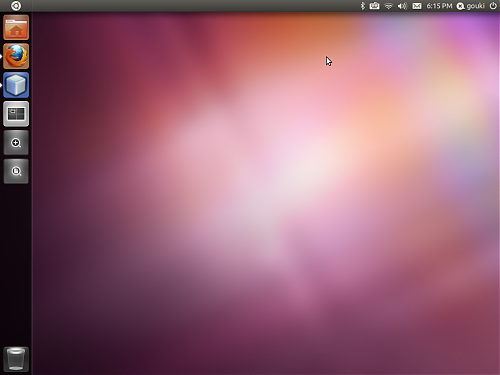Open the messaging envelope indicator menu
The height and width of the screenshot is (375, 500).
pos(417,6)
